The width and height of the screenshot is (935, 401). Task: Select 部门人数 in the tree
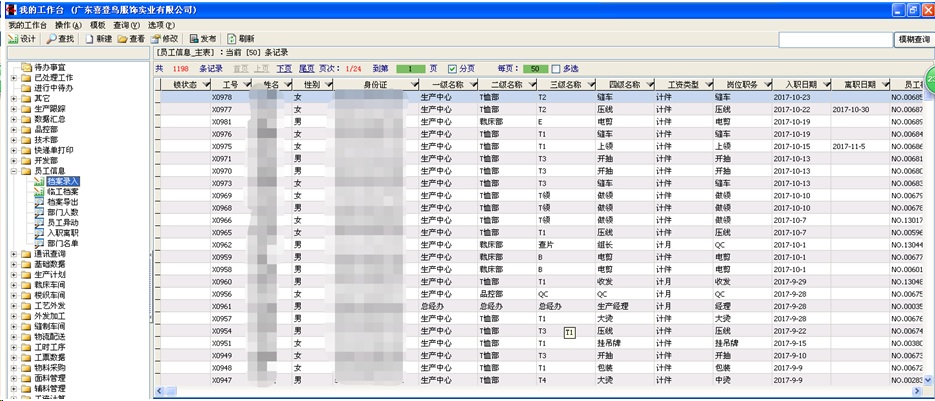[x=62, y=212]
